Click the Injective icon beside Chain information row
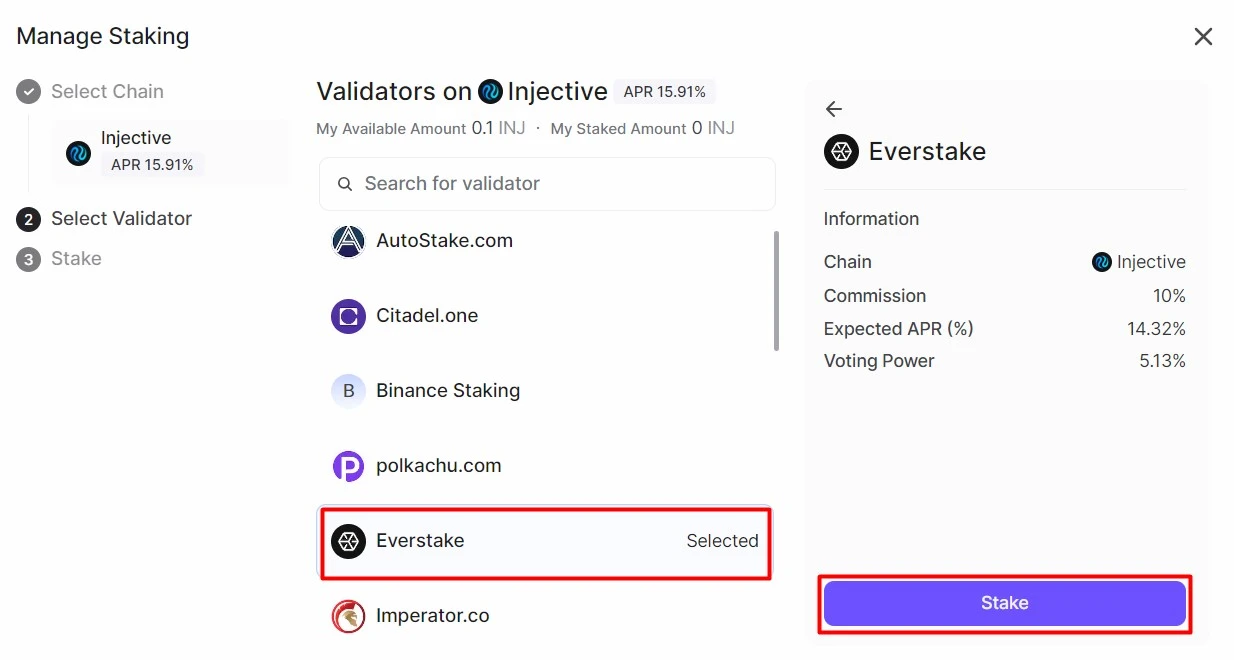 pos(1104,262)
